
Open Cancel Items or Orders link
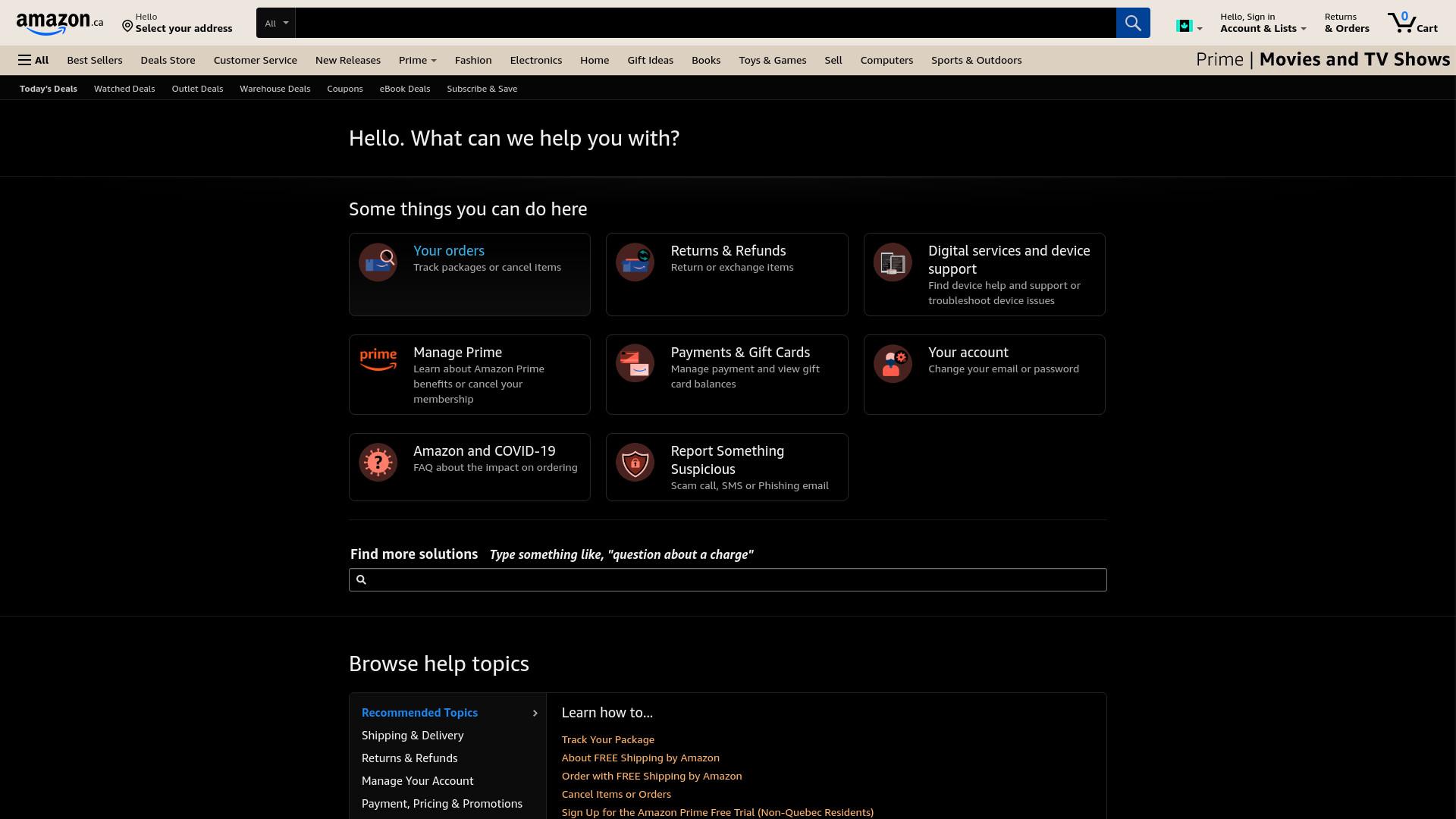pos(617,795)
